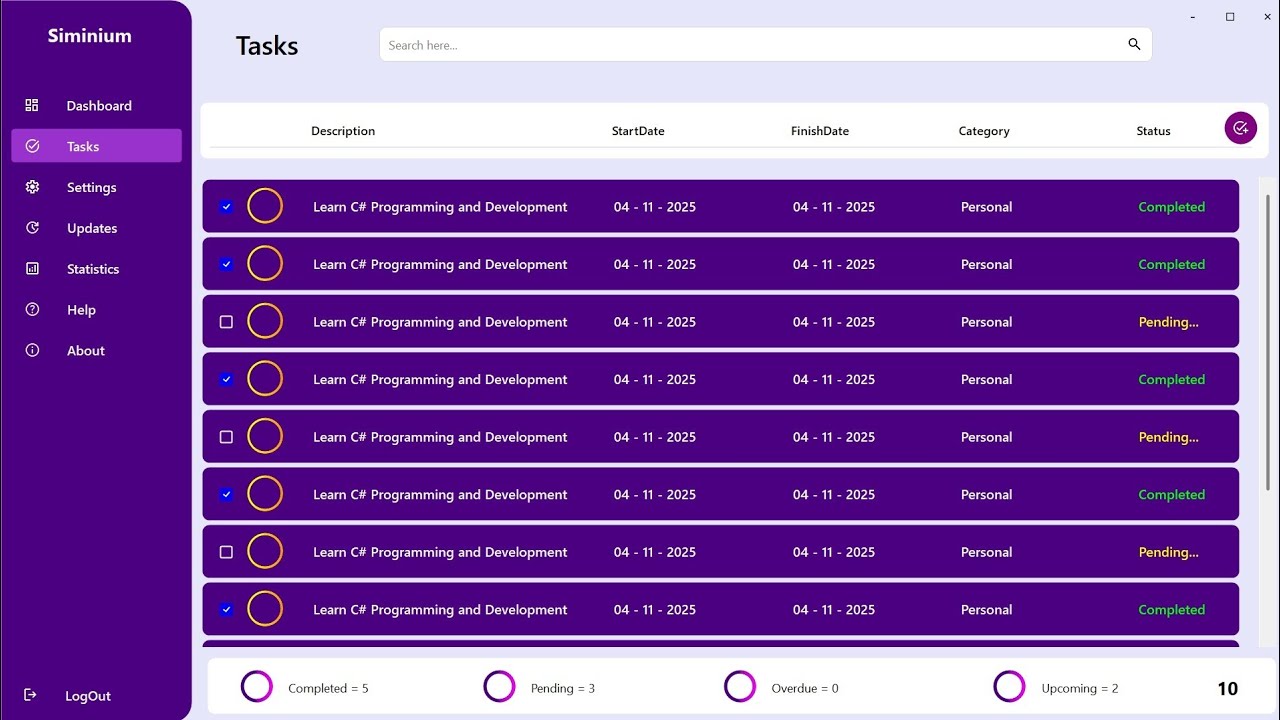Viewport: 1280px width, 720px height.
Task: Click the orange ring in the first task row
Action: point(265,206)
